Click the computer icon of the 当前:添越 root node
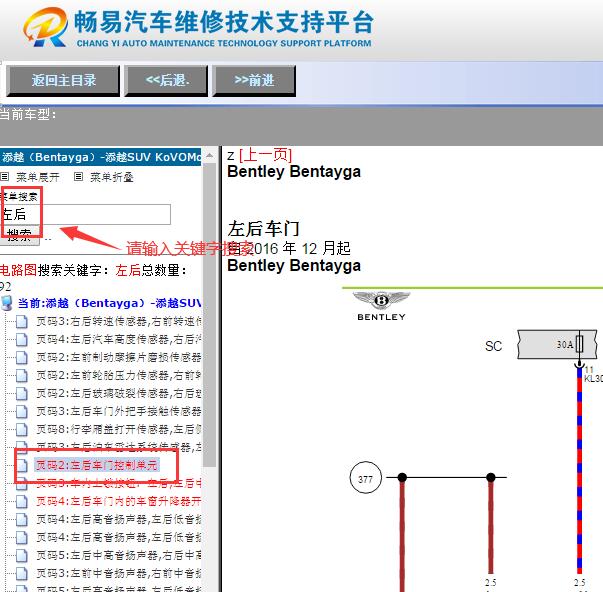The width and height of the screenshot is (603, 592). (x=7, y=303)
